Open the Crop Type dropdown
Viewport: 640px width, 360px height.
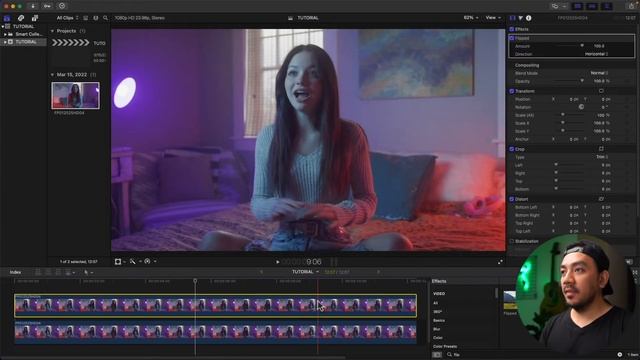(602, 157)
